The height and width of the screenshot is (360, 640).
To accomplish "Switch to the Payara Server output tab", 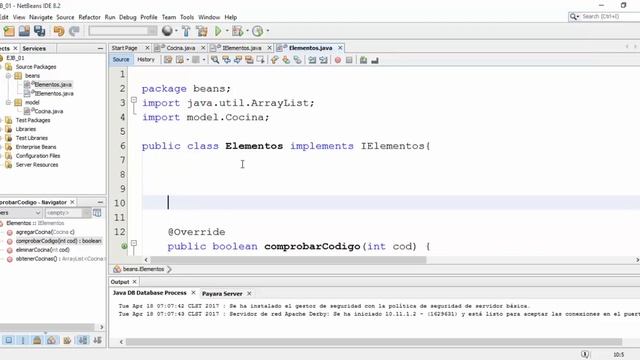I will (x=222, y=293).
